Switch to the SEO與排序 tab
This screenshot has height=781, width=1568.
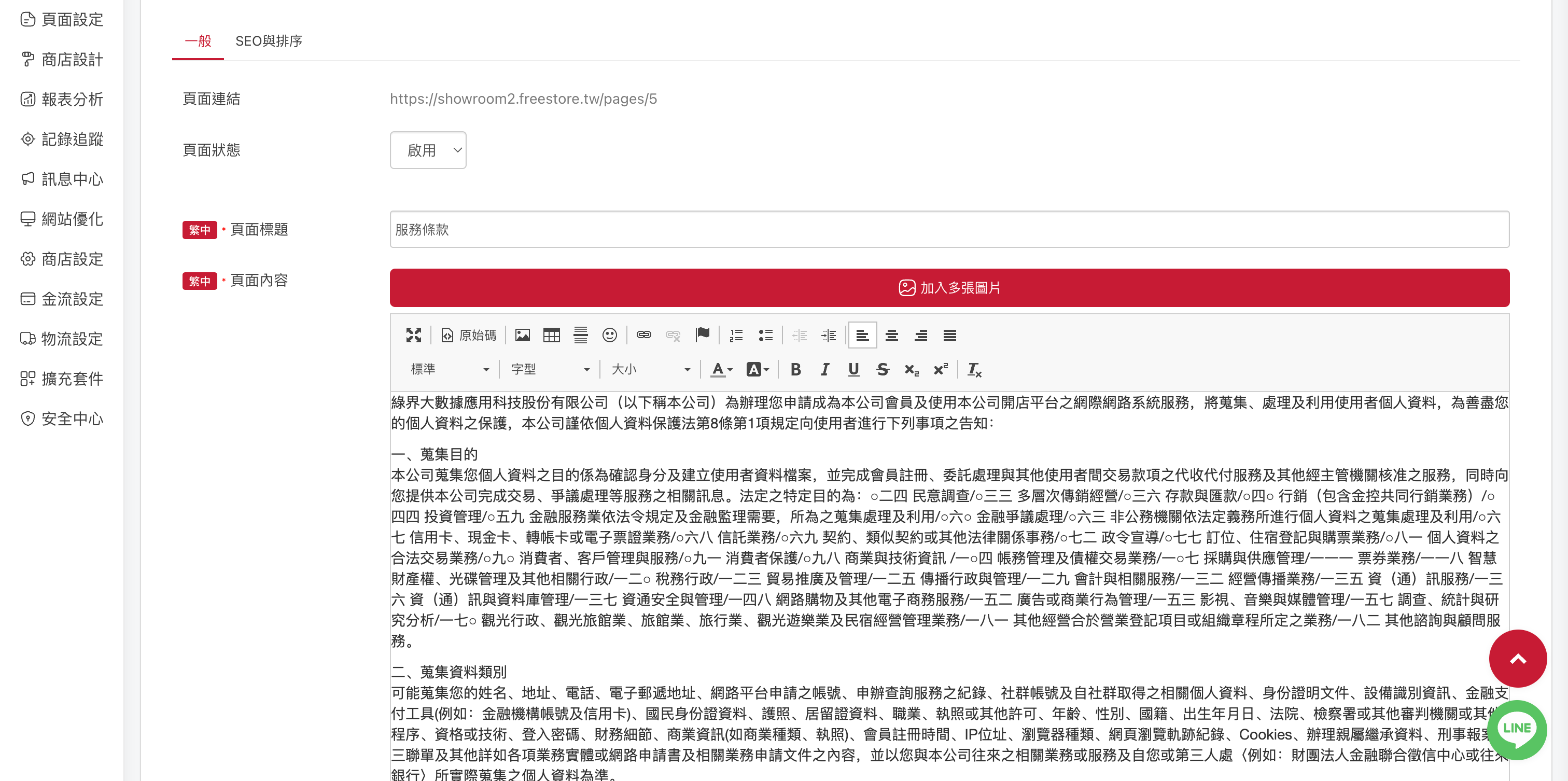pyautogui.click(x=269, y=41)
